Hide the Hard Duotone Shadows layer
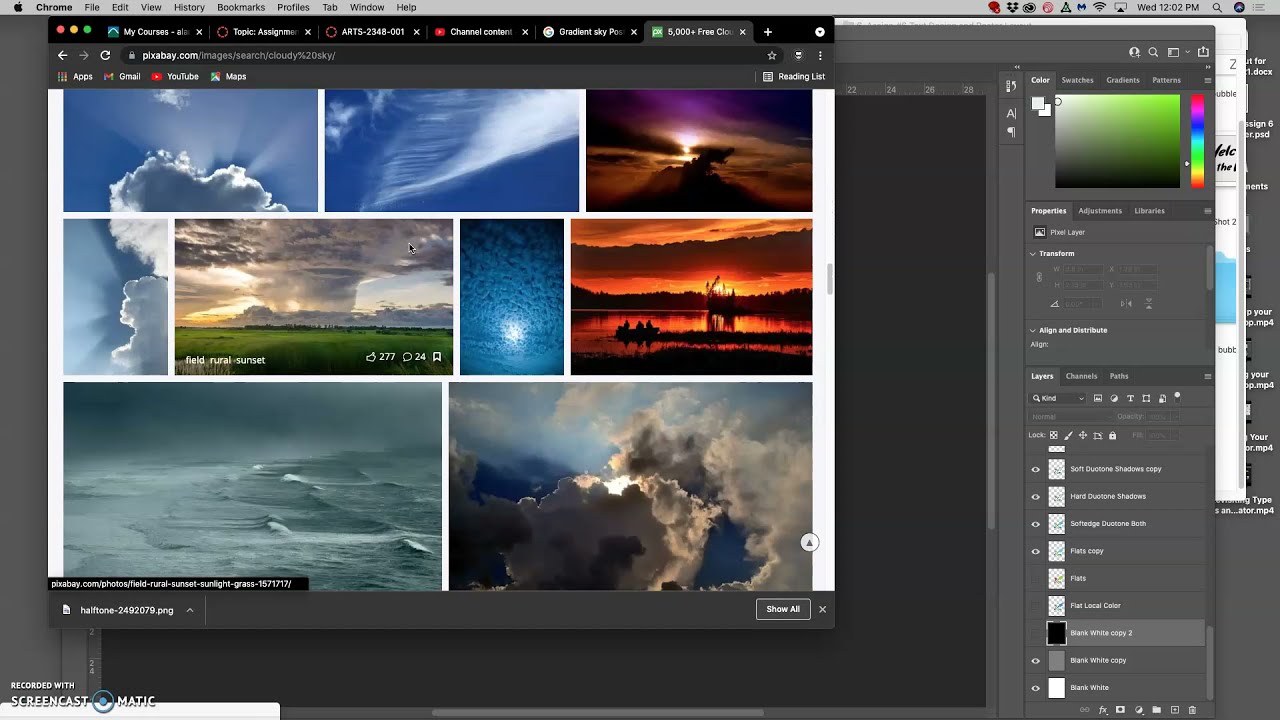Viewport: 1280px width, 720px height. click(x=1036, y=496)
